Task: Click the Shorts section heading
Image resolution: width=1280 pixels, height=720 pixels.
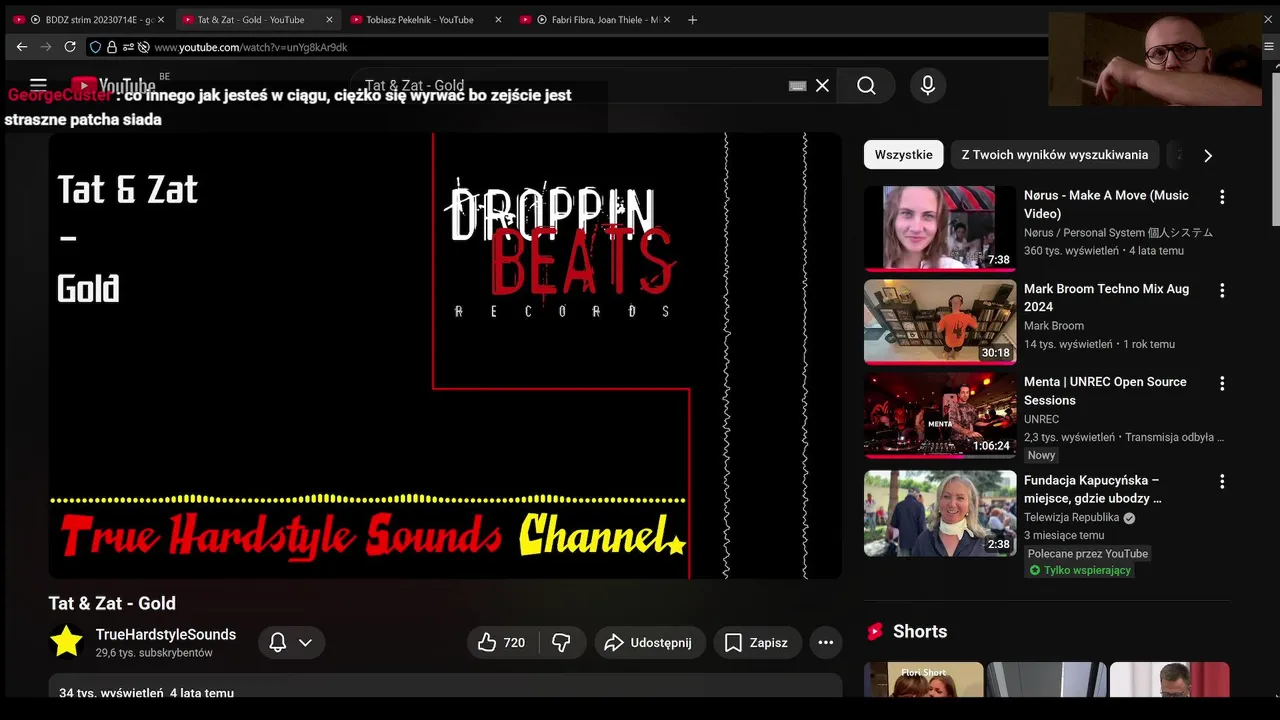Action: [920, 632]
